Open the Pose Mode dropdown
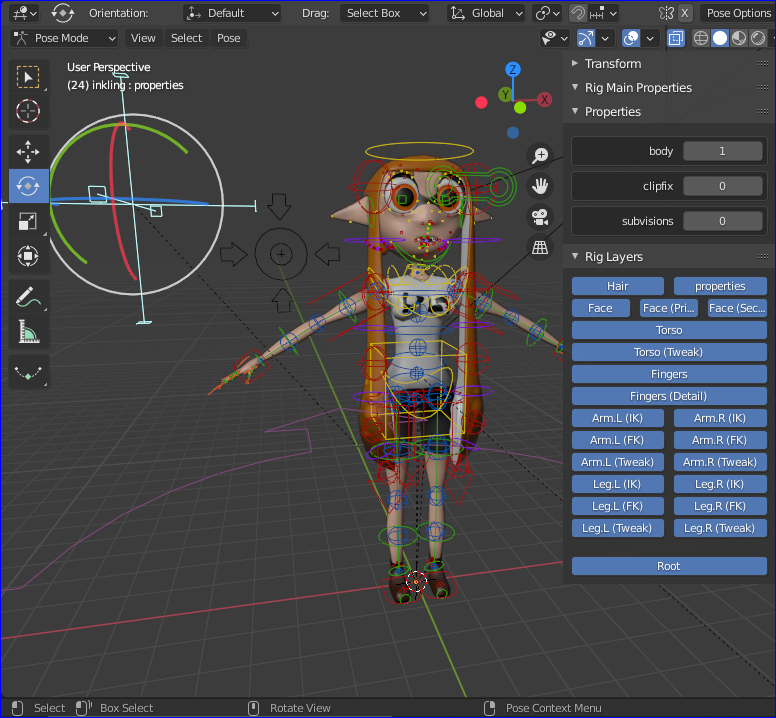The image size is (776, 718). tap(64, 38)
